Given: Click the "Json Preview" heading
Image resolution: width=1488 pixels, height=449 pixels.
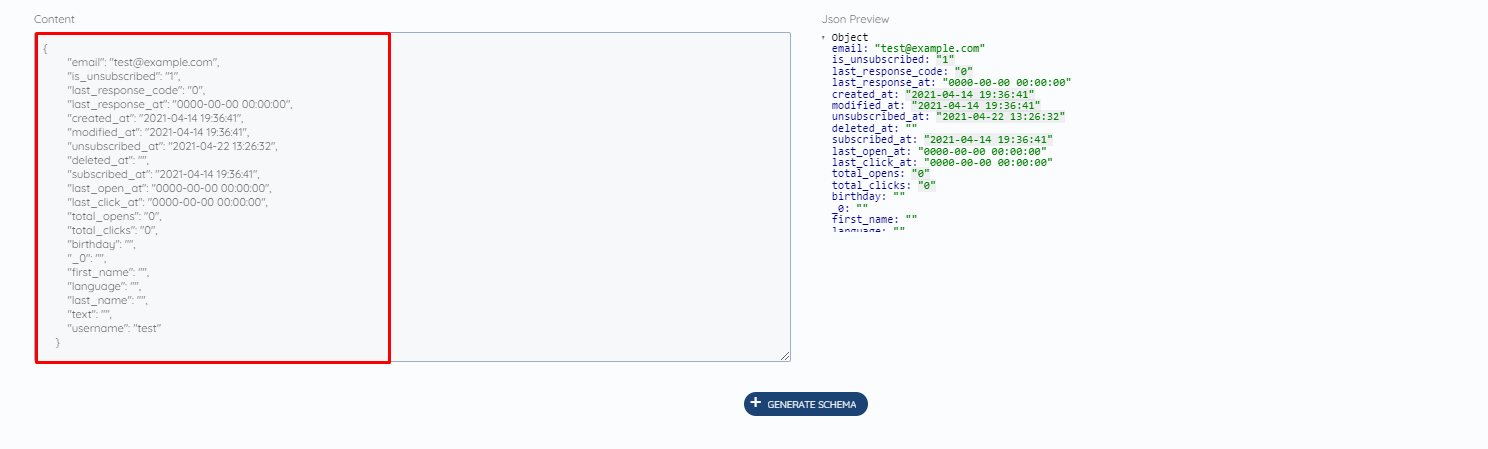Looking at the screenshot, I should (x=855, y=19).
